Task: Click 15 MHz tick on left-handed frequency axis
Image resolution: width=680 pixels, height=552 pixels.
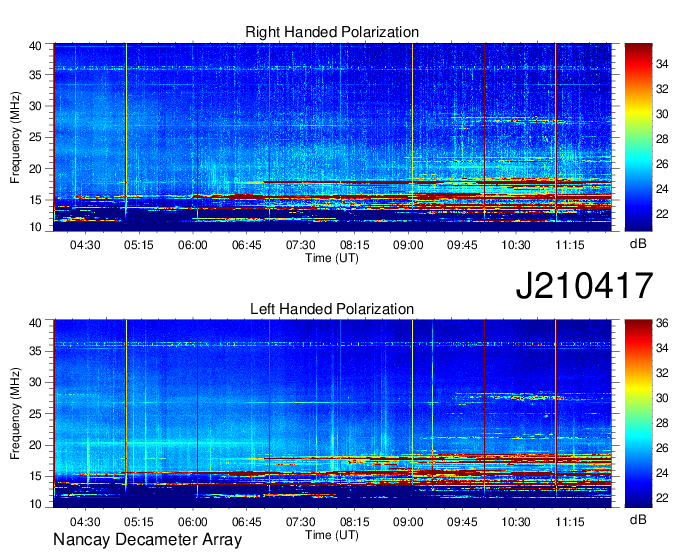Action: (x=35, y=476)
